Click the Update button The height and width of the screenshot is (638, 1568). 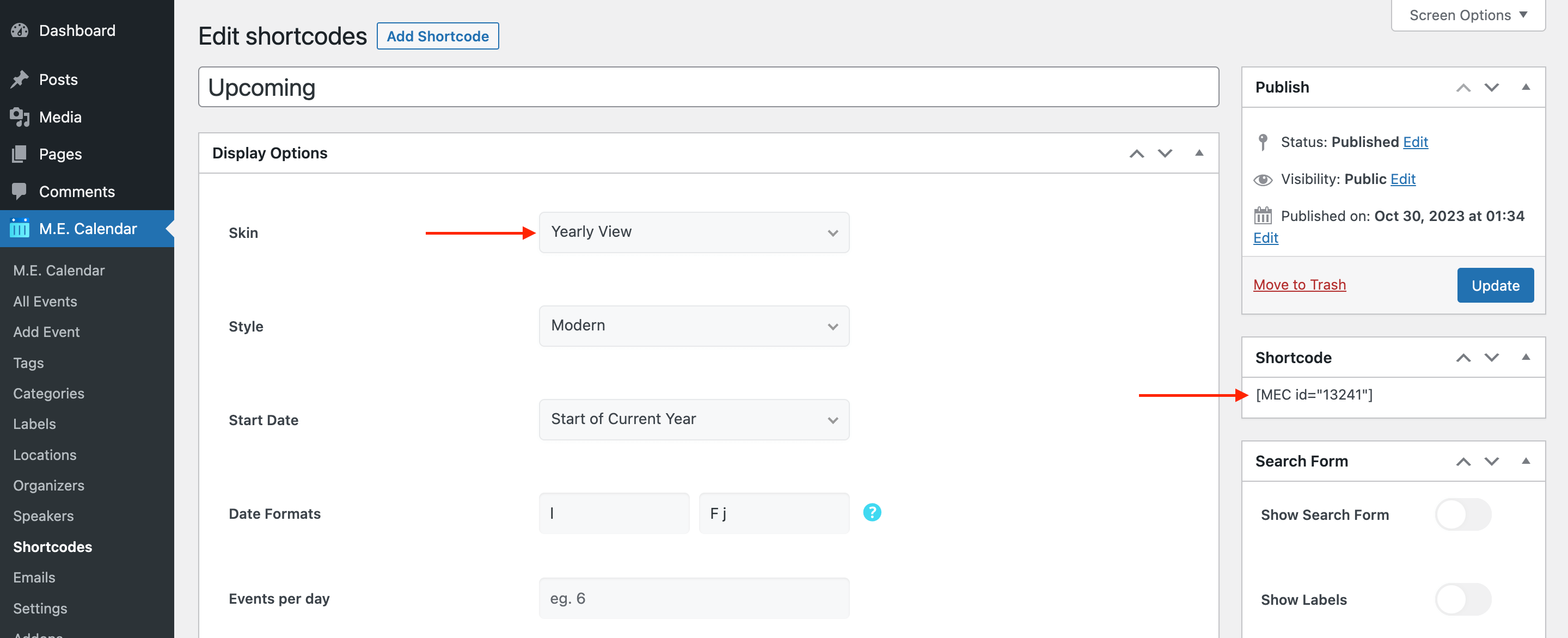[x=1495, y=285]
